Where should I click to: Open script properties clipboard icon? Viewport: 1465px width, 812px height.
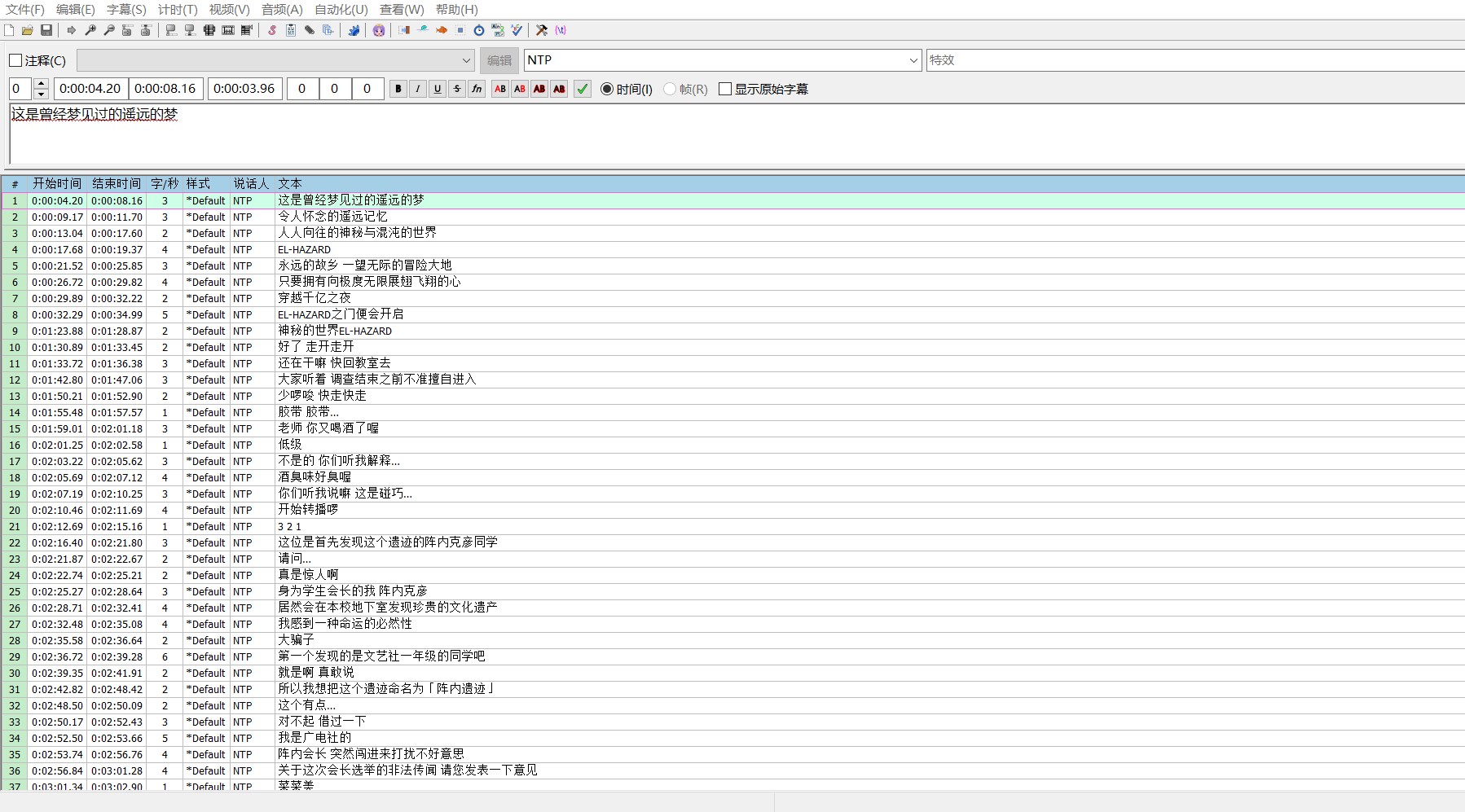coord(291,30)
